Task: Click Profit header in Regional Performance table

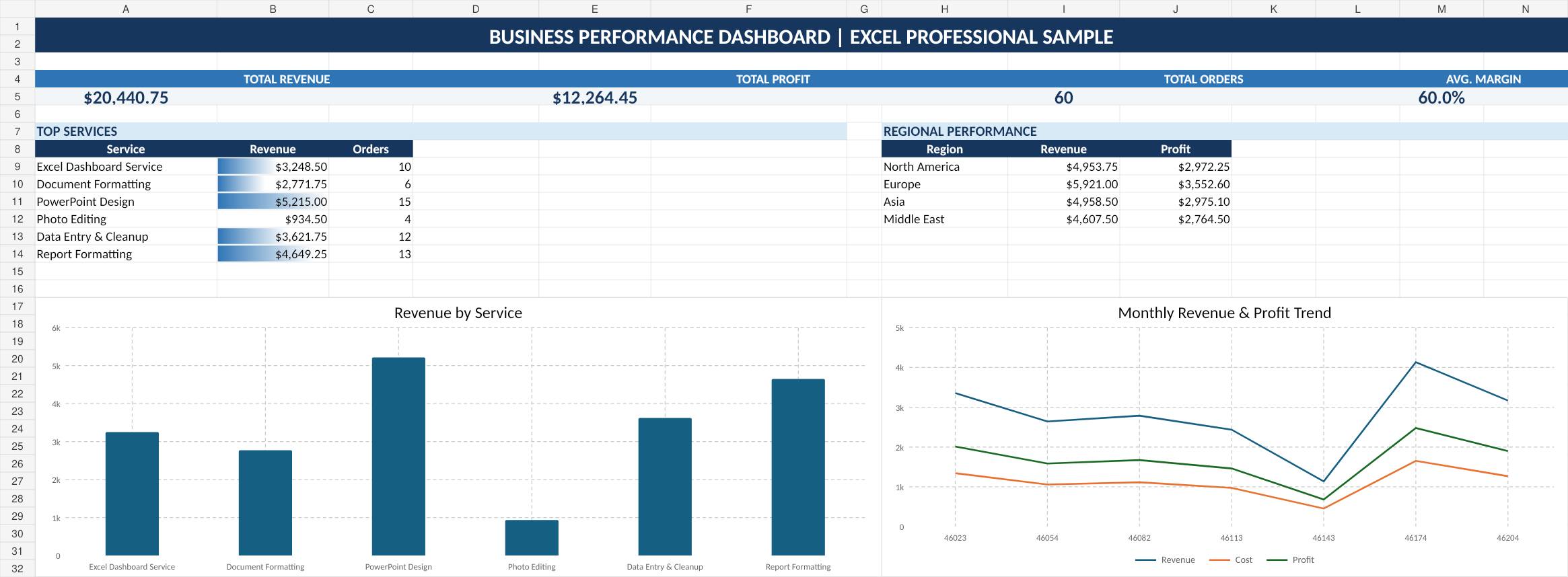Action: [1175, 149]
